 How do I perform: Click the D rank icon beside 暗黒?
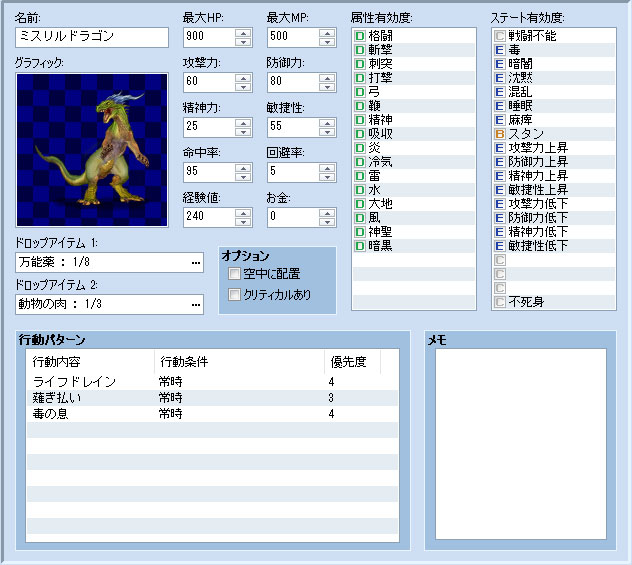(x=360, y=245)
